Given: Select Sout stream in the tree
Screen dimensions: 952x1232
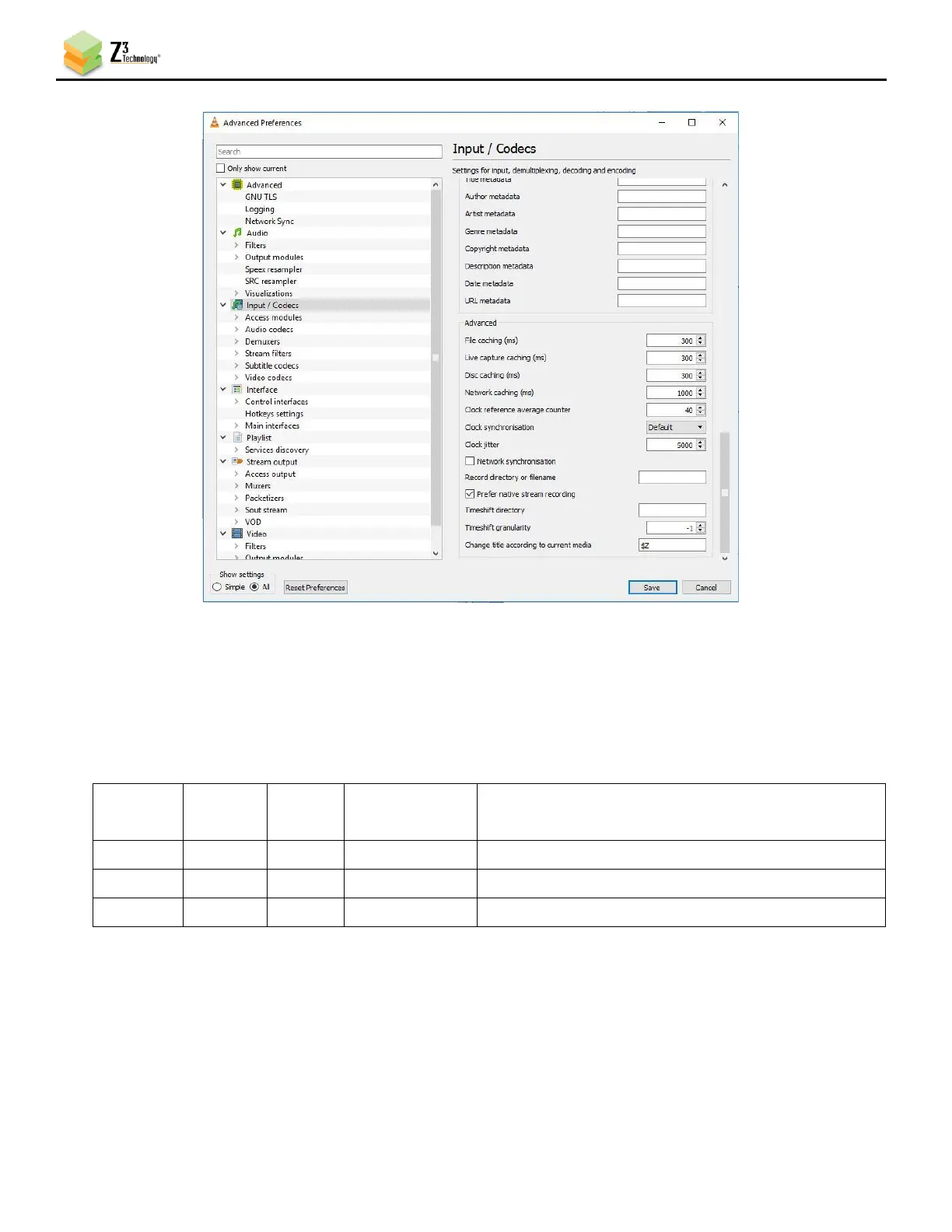Looking at the screenshot, I should pyautogui.click(x=266, y=510).
